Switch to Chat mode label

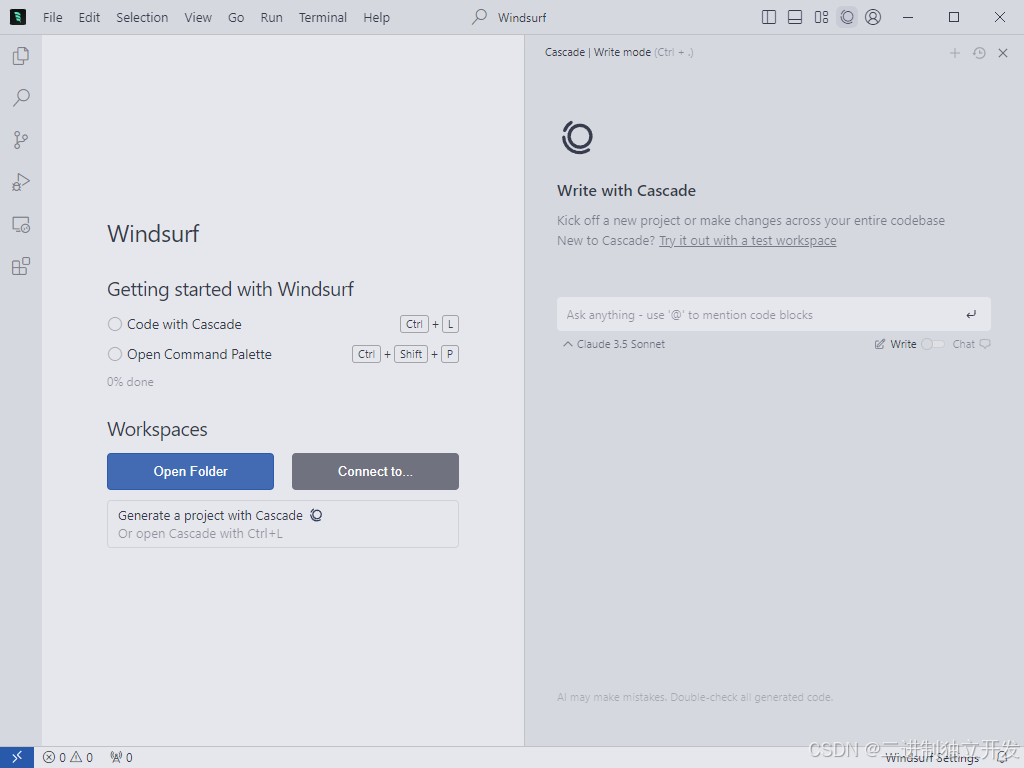pos(963,344)
